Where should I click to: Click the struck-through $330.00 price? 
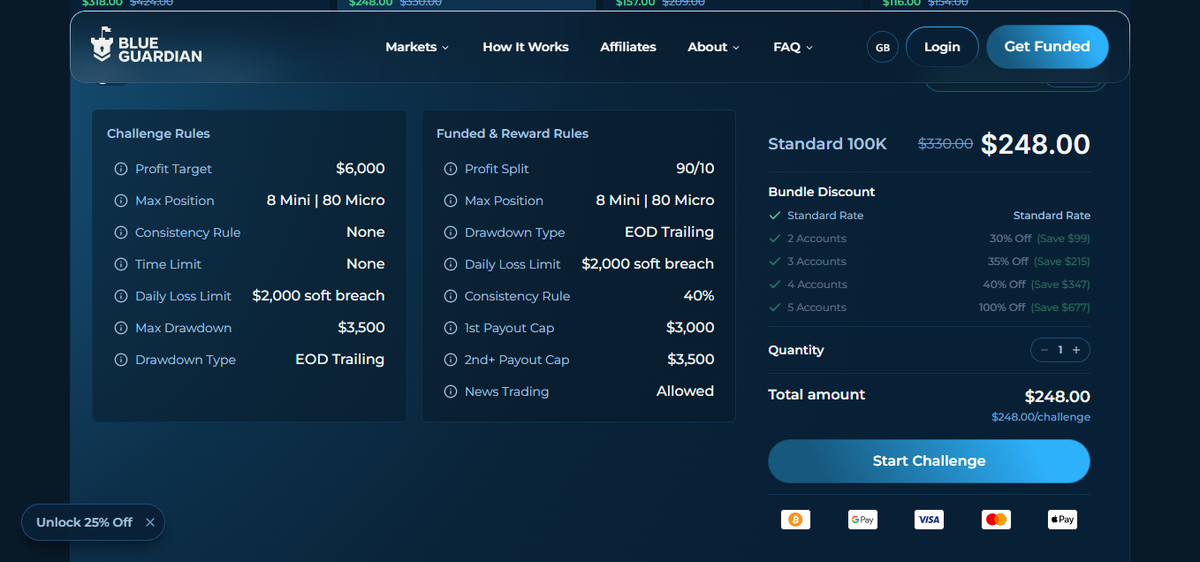coord(945,144)
